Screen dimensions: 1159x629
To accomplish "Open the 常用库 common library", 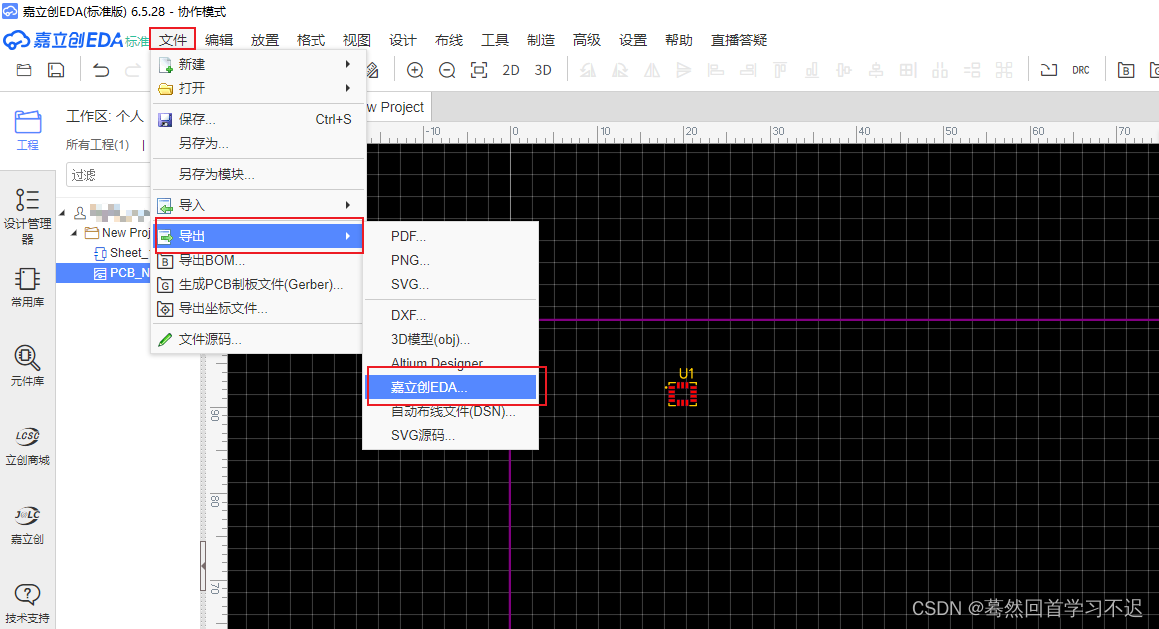I will coord(27,288).
